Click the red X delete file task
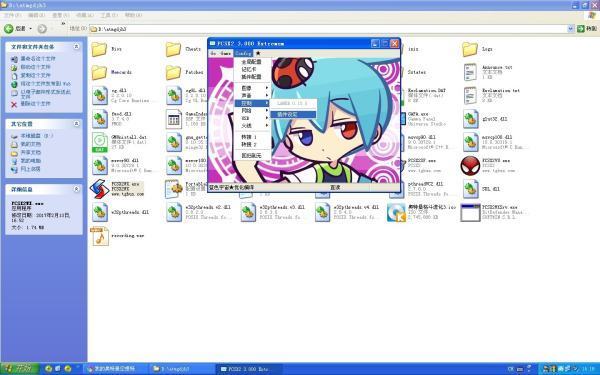Image resolution: width=600 pixels, height=375 pixels. (x=14, y=104)
